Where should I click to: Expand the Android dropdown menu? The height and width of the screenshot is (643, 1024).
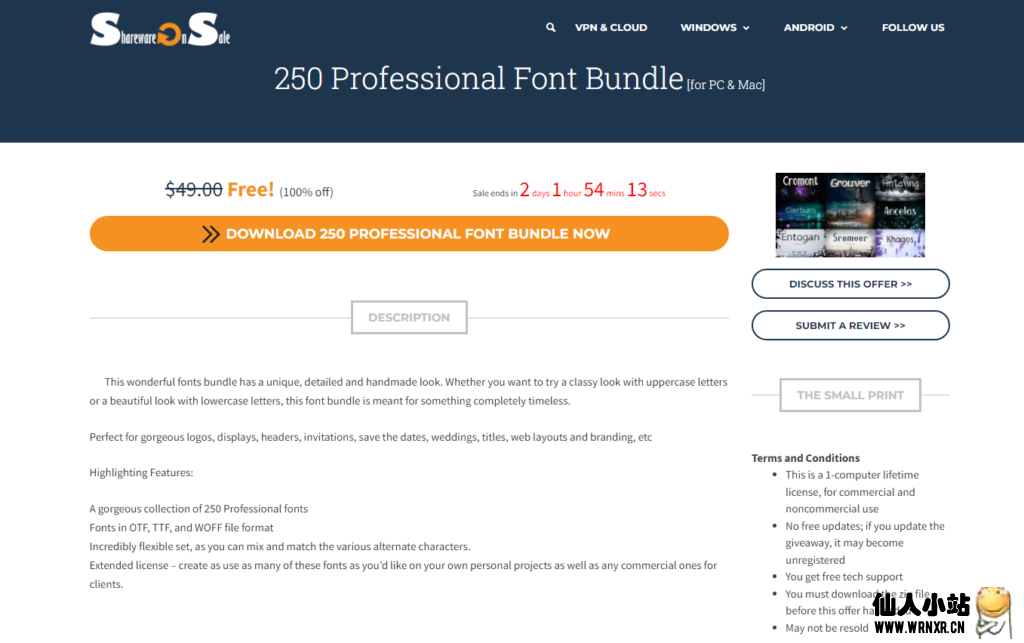click(815, 28)
